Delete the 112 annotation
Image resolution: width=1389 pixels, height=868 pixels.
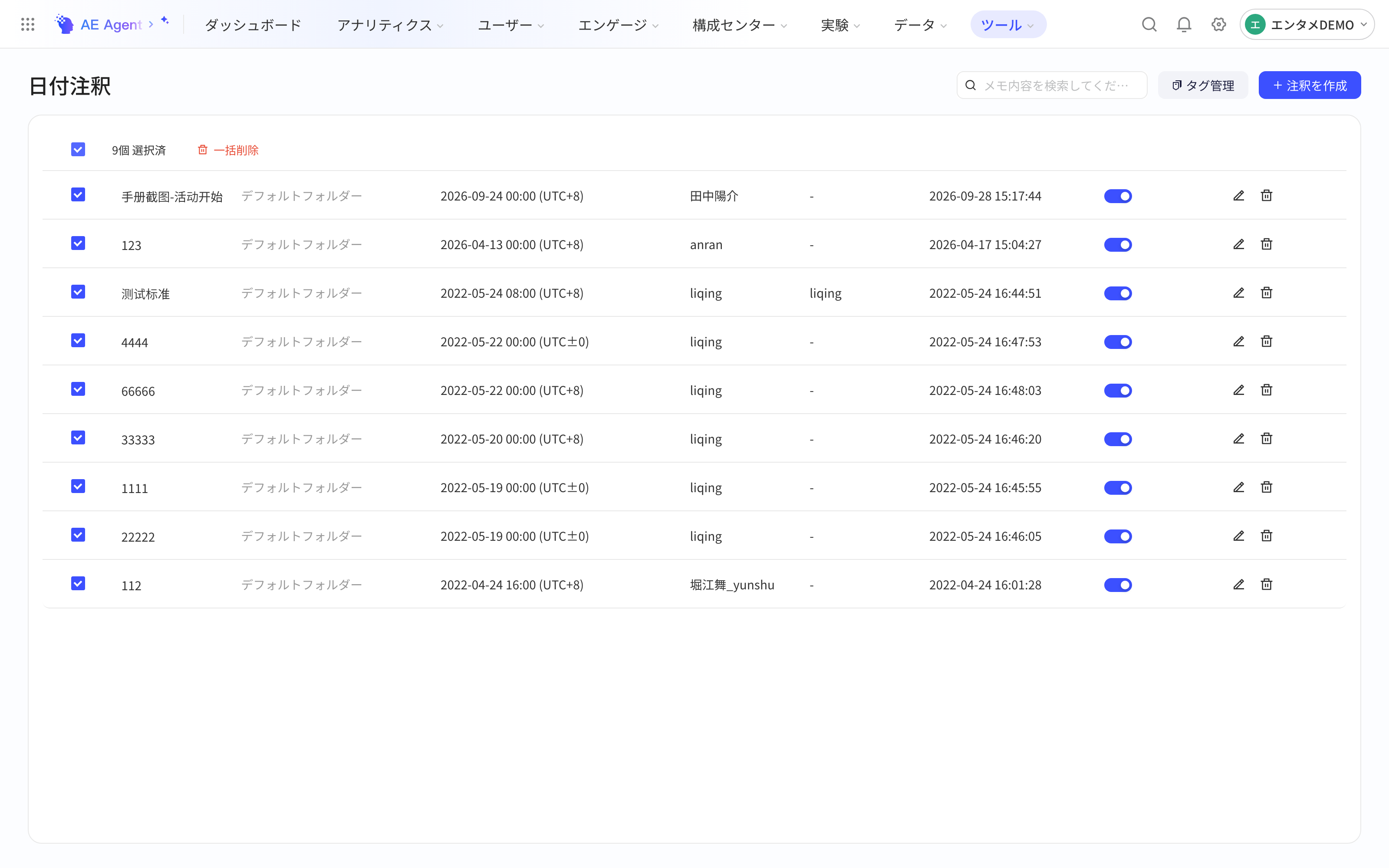[1266, 585]
